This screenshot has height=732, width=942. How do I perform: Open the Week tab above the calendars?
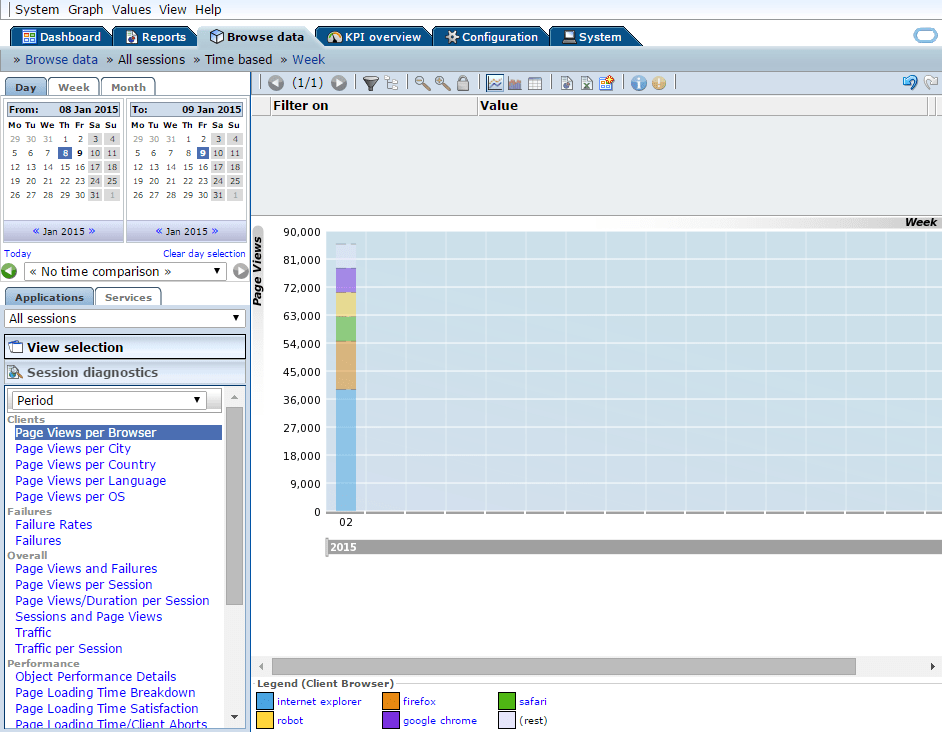pos(73,87)
